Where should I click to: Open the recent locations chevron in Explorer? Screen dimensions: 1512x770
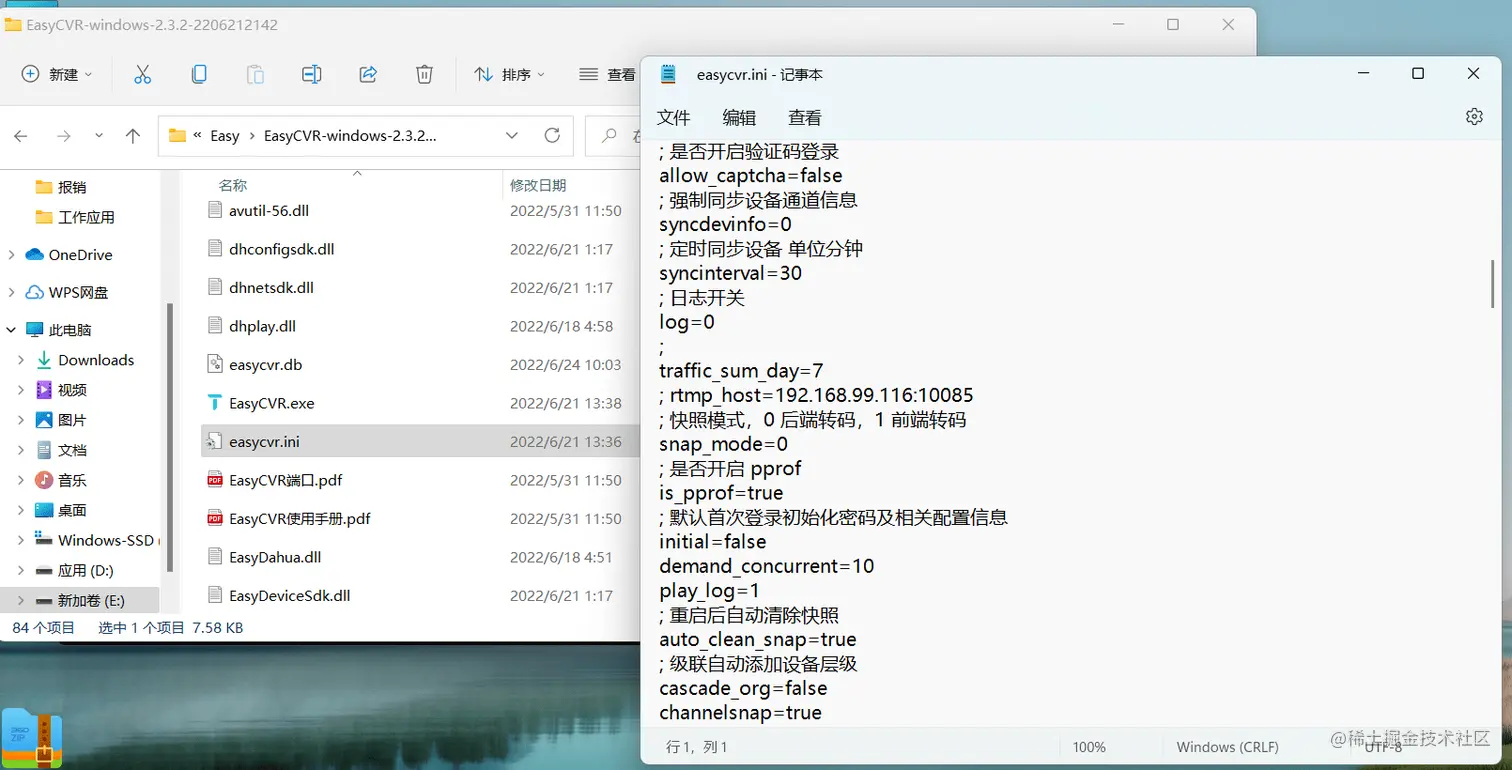pyautogui.click(x=98, y=136)
